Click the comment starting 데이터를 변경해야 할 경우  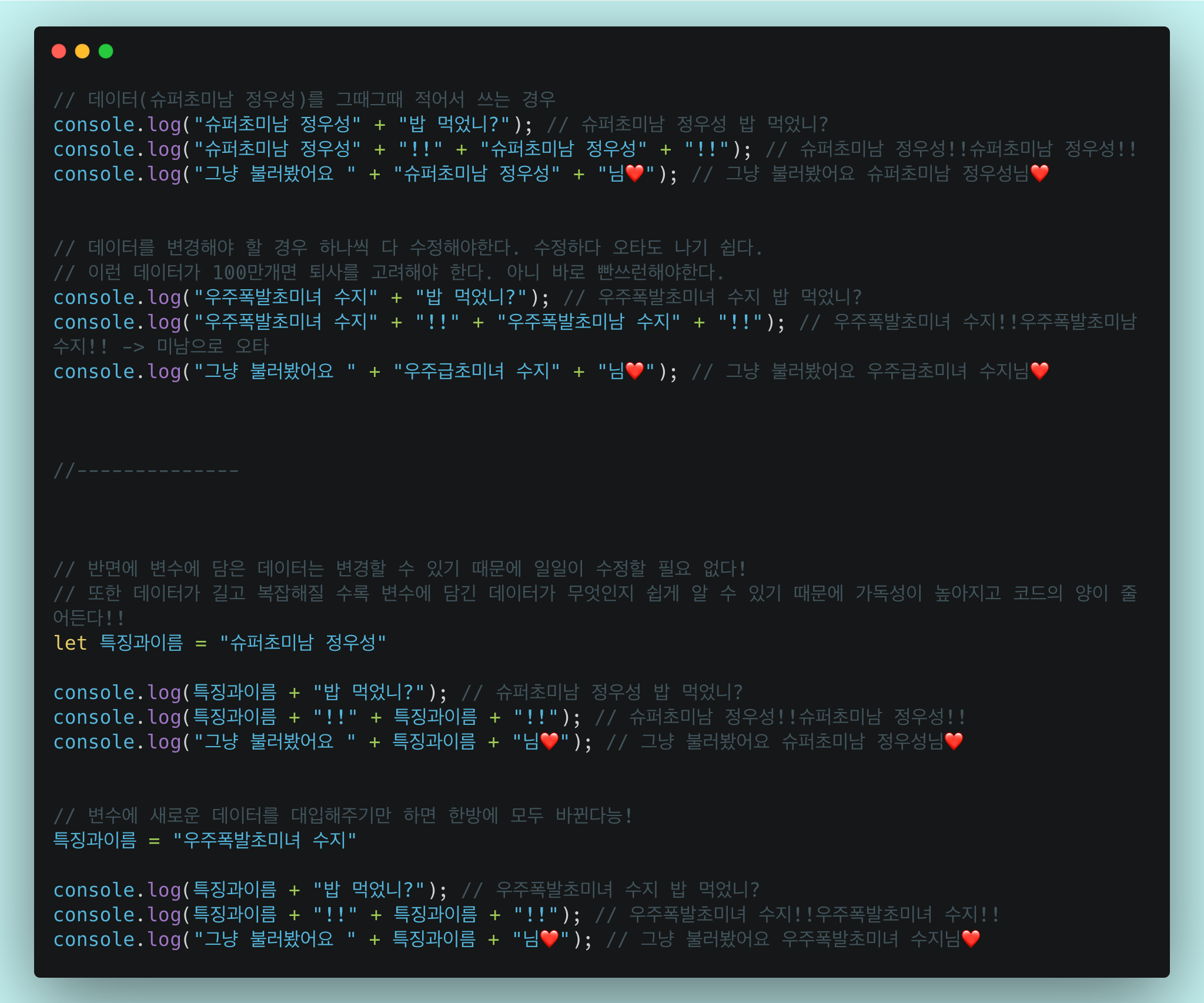pyautogui.click(x=408, y=248)
